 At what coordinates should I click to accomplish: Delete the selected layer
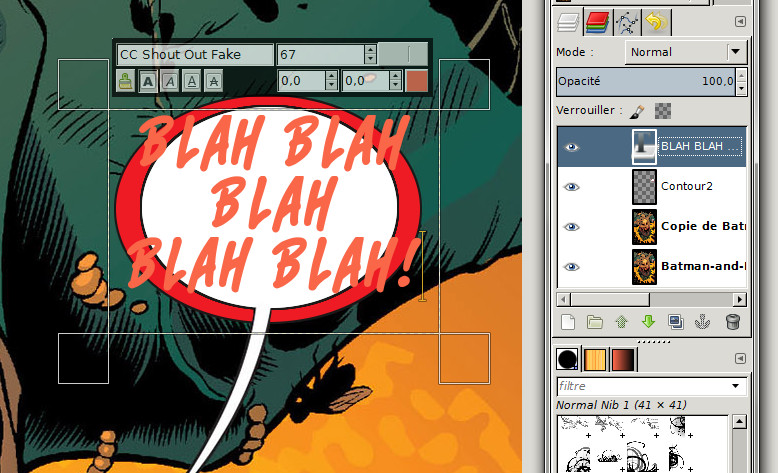(x=732, y=322)
